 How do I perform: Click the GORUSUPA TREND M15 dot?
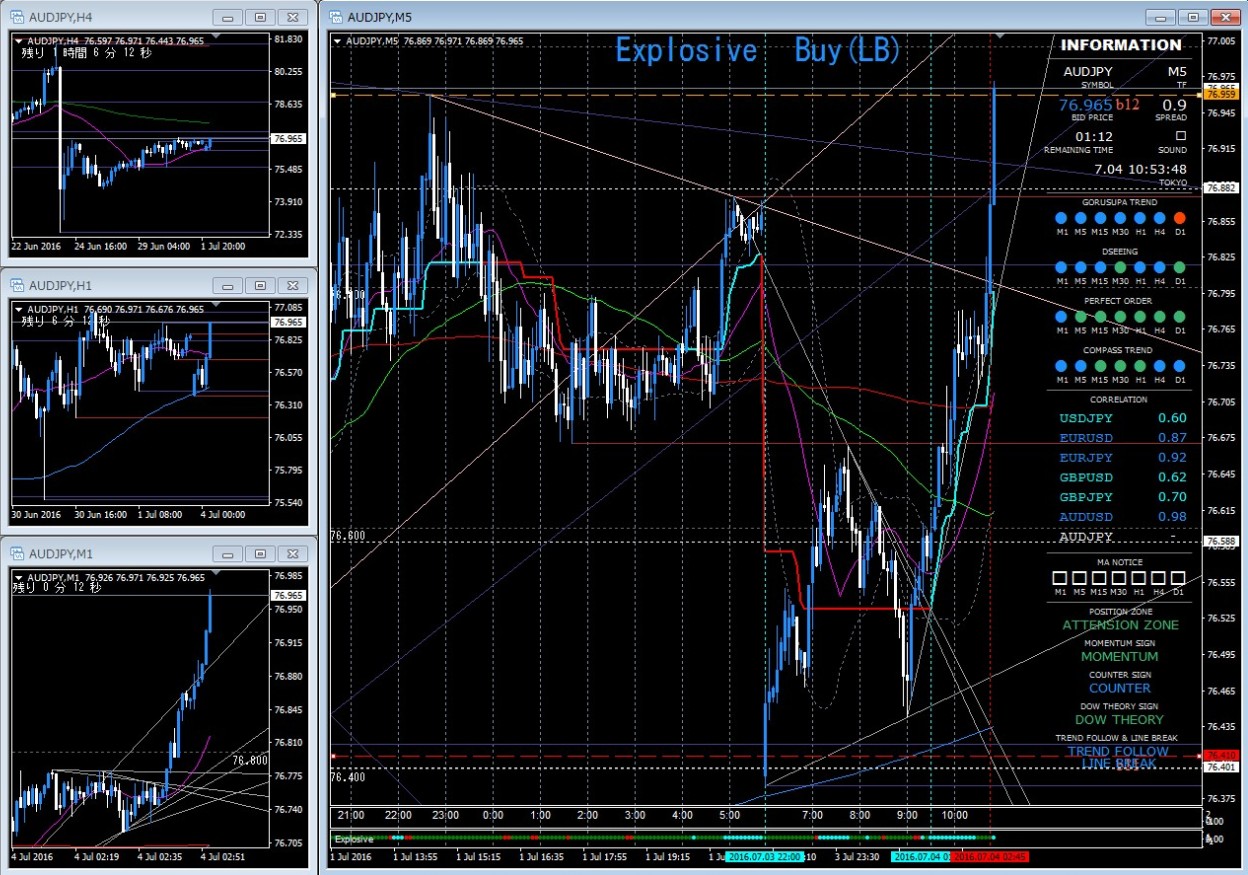(x=1100, y=218)
